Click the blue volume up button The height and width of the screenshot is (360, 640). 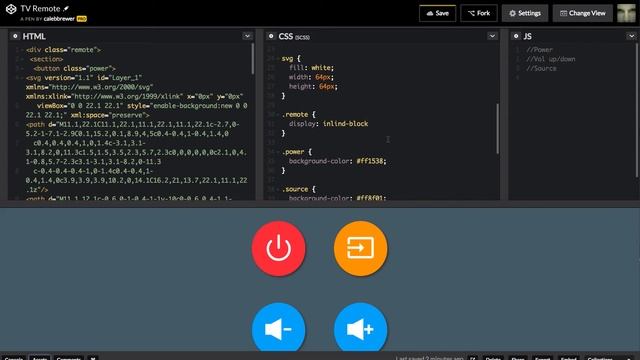click(360, 327)
